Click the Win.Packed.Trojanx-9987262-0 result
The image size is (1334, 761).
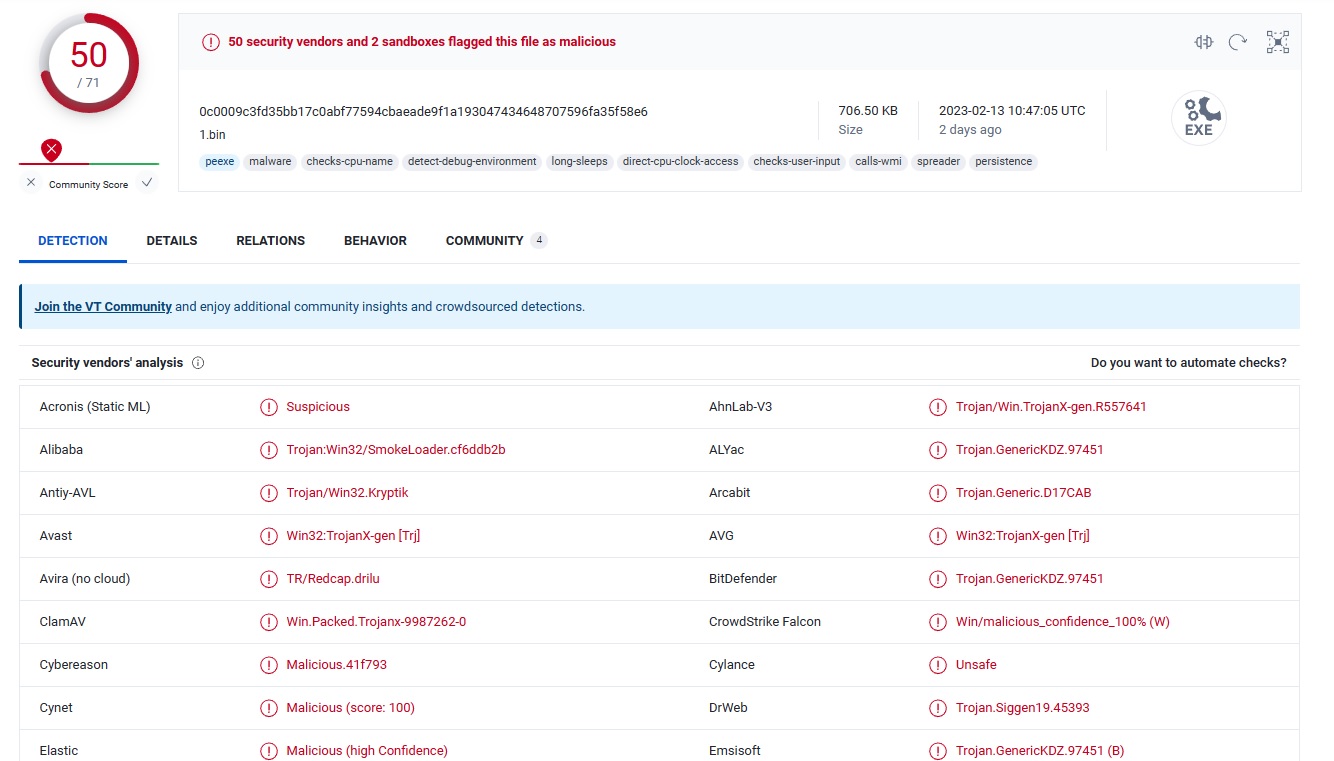point(376,622)
